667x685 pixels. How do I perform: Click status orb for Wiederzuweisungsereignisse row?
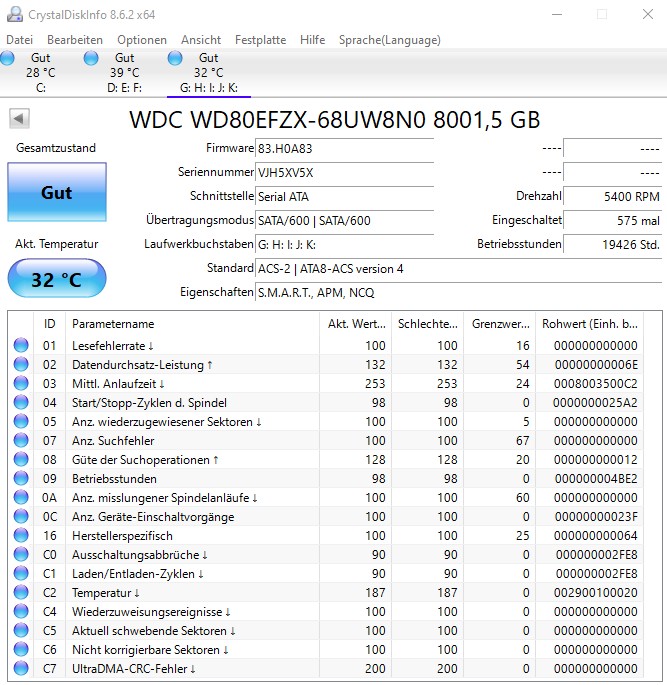pyautogui.click(x=21, y=611)
